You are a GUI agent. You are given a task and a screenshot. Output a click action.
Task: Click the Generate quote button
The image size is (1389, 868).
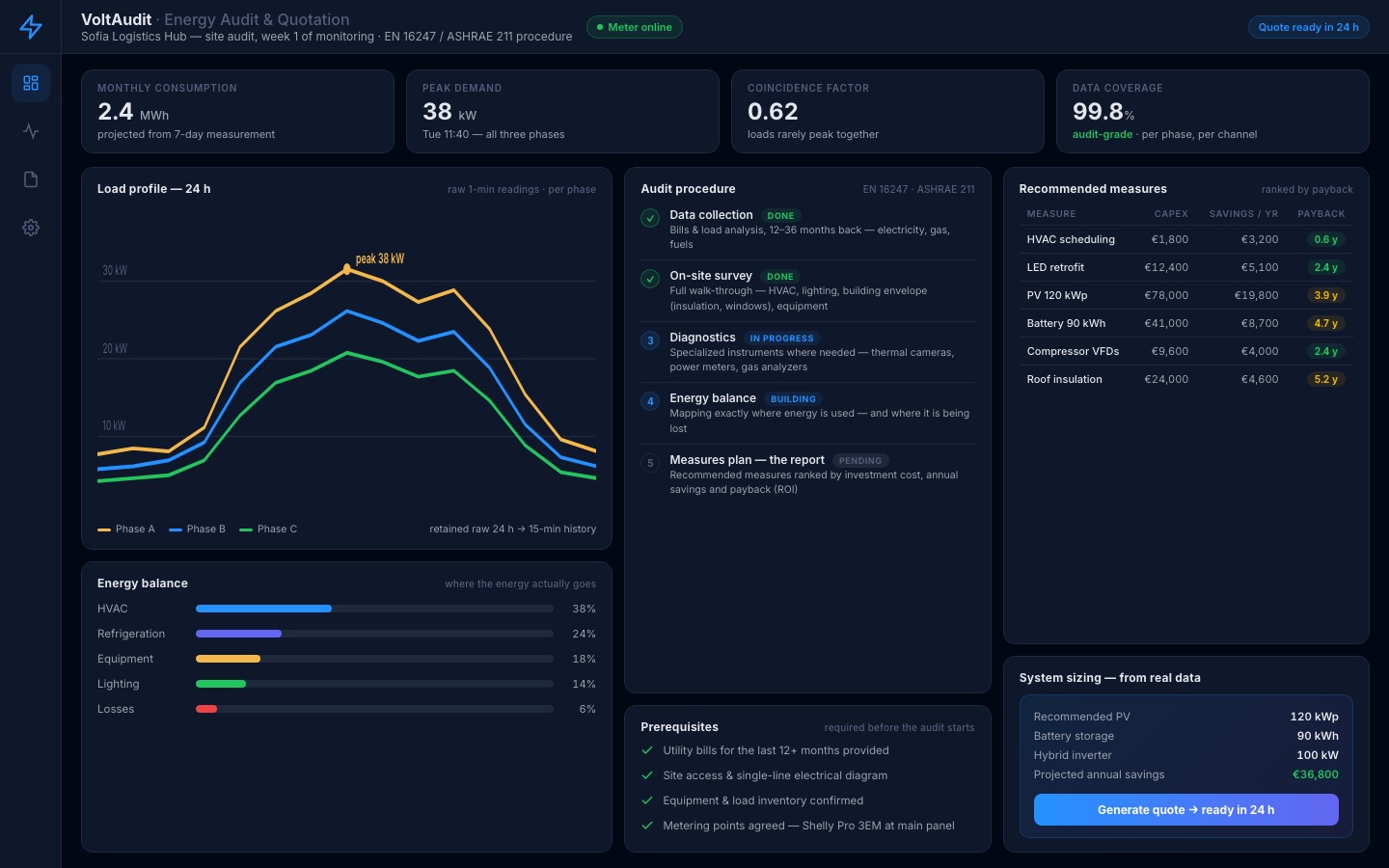tap(1185, 810)
